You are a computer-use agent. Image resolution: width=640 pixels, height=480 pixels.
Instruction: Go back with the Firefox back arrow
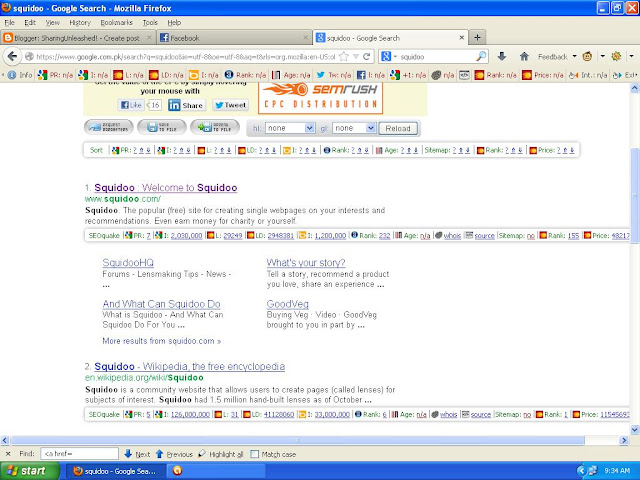pos(12,56)
